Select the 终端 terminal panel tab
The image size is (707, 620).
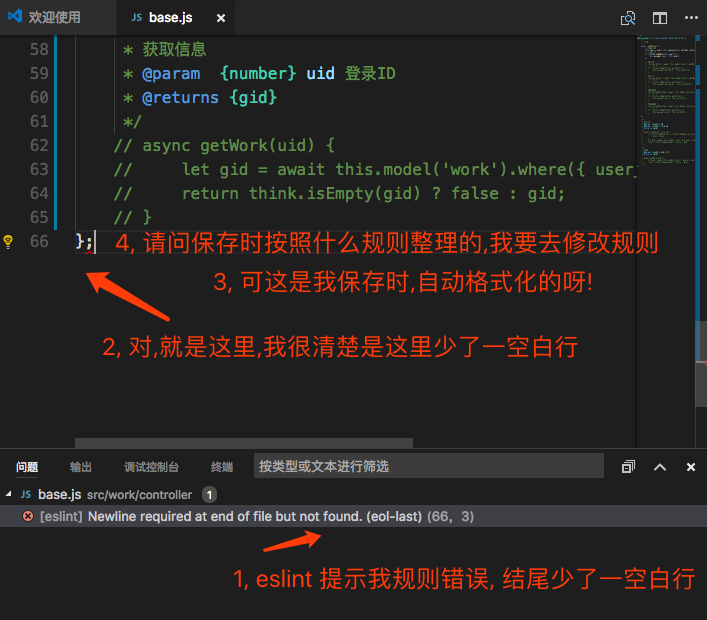[x=222, y=467]
